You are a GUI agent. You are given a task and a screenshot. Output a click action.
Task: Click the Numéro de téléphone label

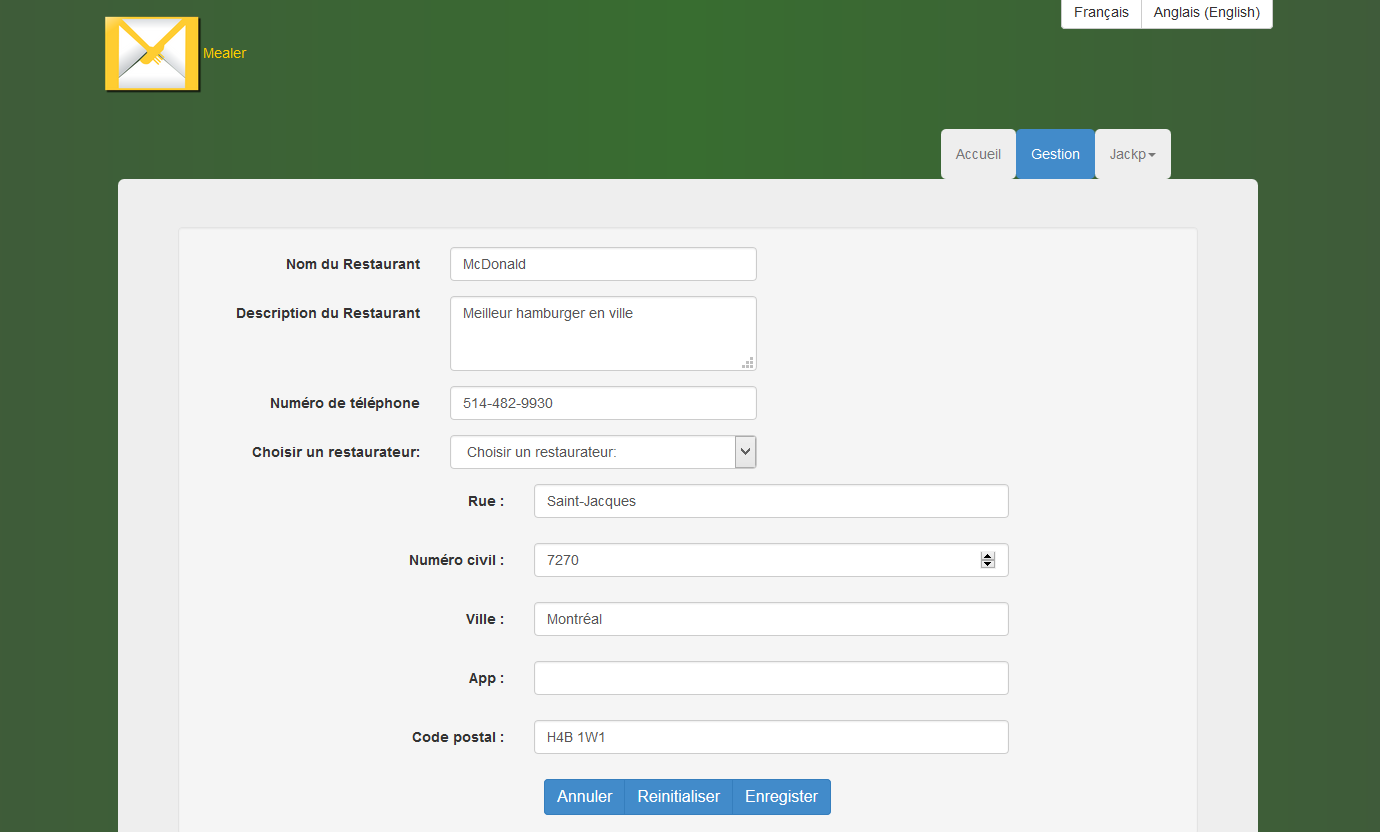tap(345, 403)
